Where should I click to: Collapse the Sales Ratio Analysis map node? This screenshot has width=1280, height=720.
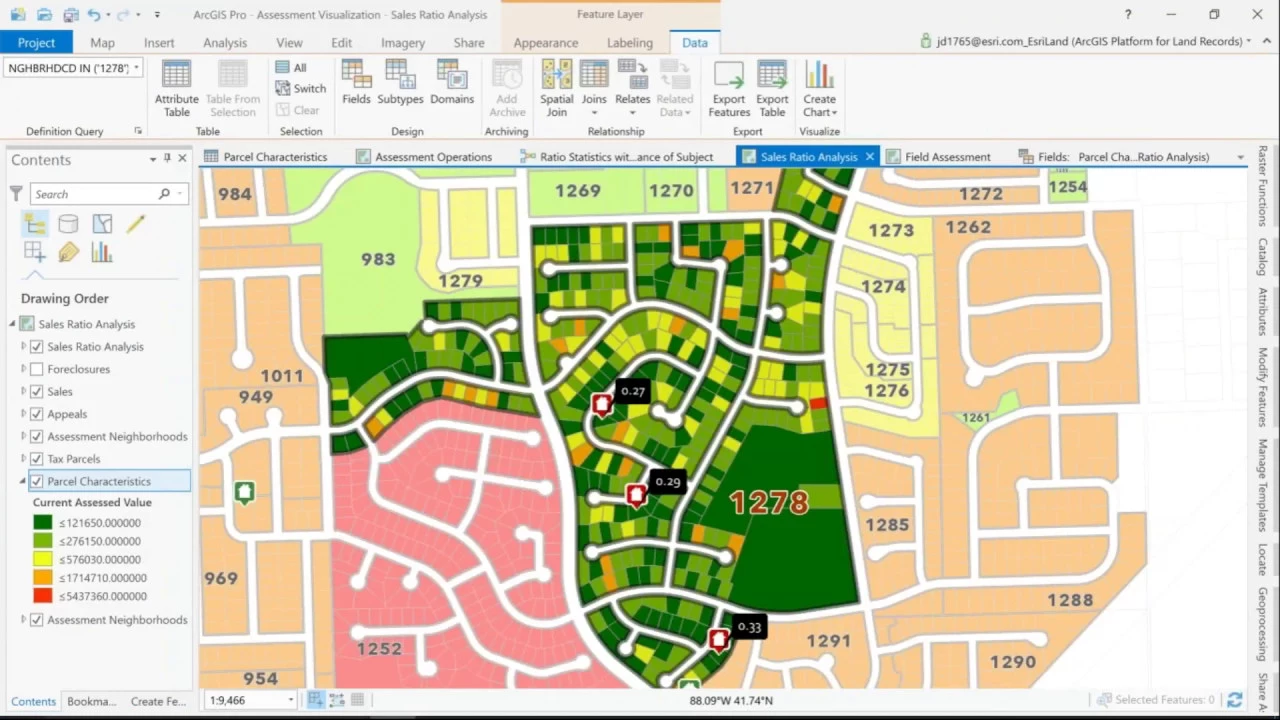tap(13, 324)
